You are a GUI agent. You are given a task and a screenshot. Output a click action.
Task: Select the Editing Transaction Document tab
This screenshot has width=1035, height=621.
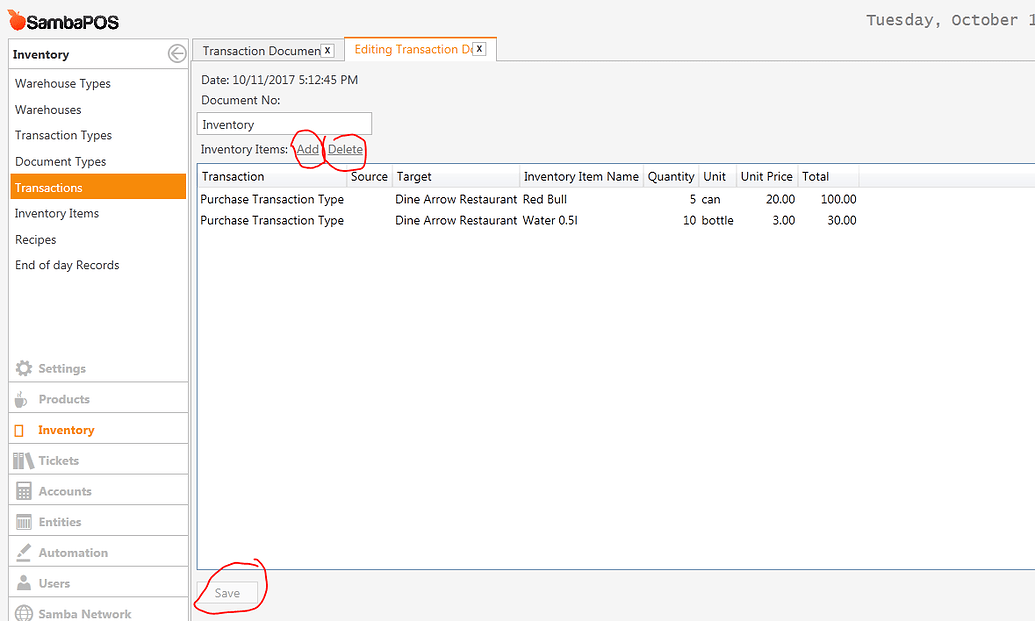tap(410, 48)
